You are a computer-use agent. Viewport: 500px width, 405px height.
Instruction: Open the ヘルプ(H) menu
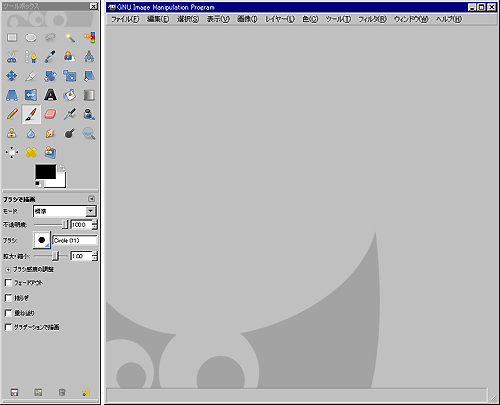click(x=449, y=19)
